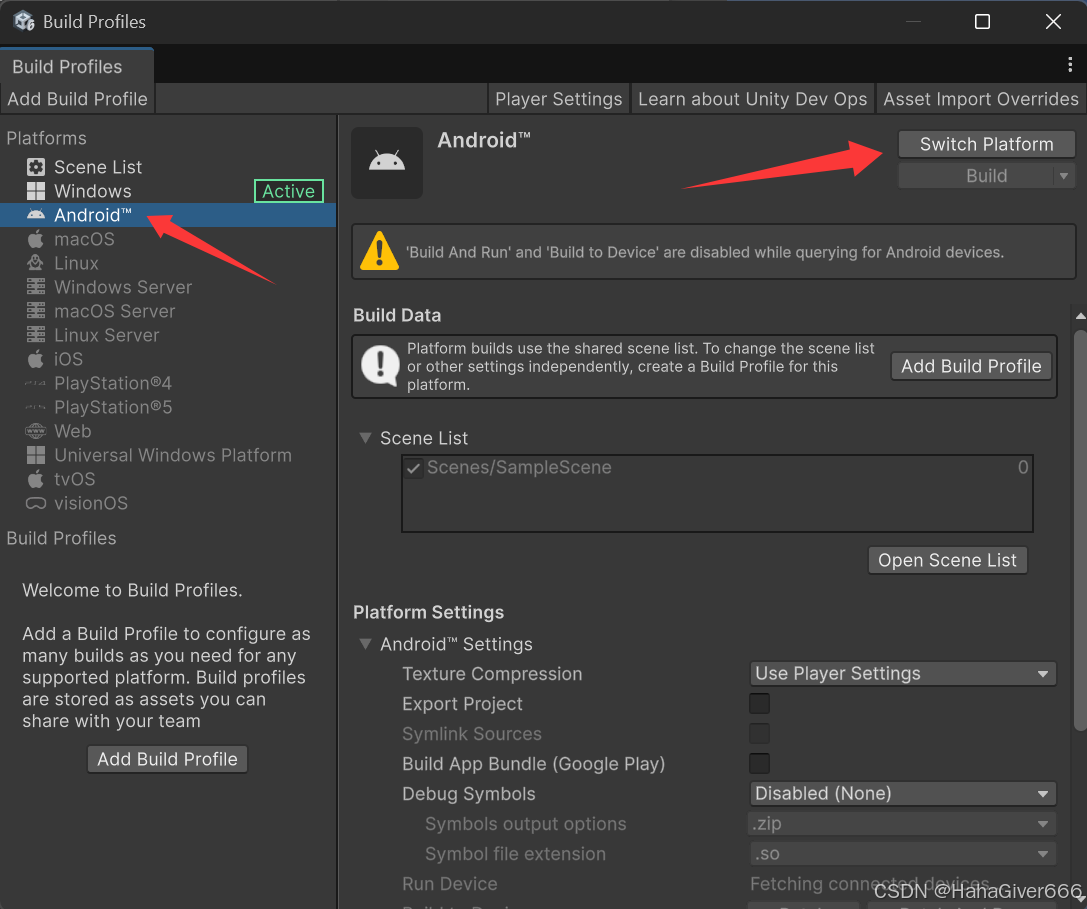Click the Scene List gear icon
The width and height of the screenshot is (1087, 909).
coord(36,167)
